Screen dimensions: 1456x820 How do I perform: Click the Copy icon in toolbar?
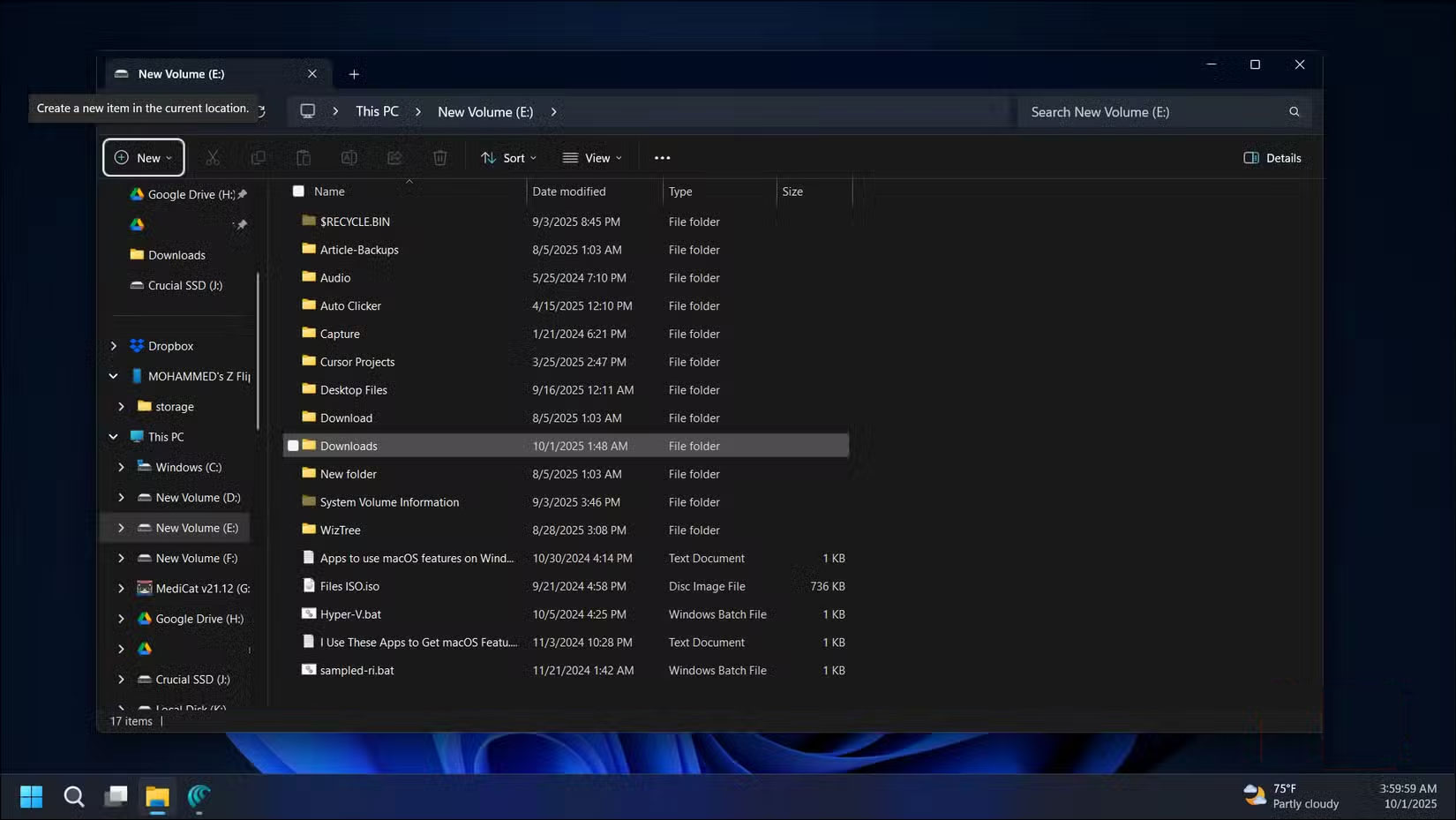tap(258, 158)
